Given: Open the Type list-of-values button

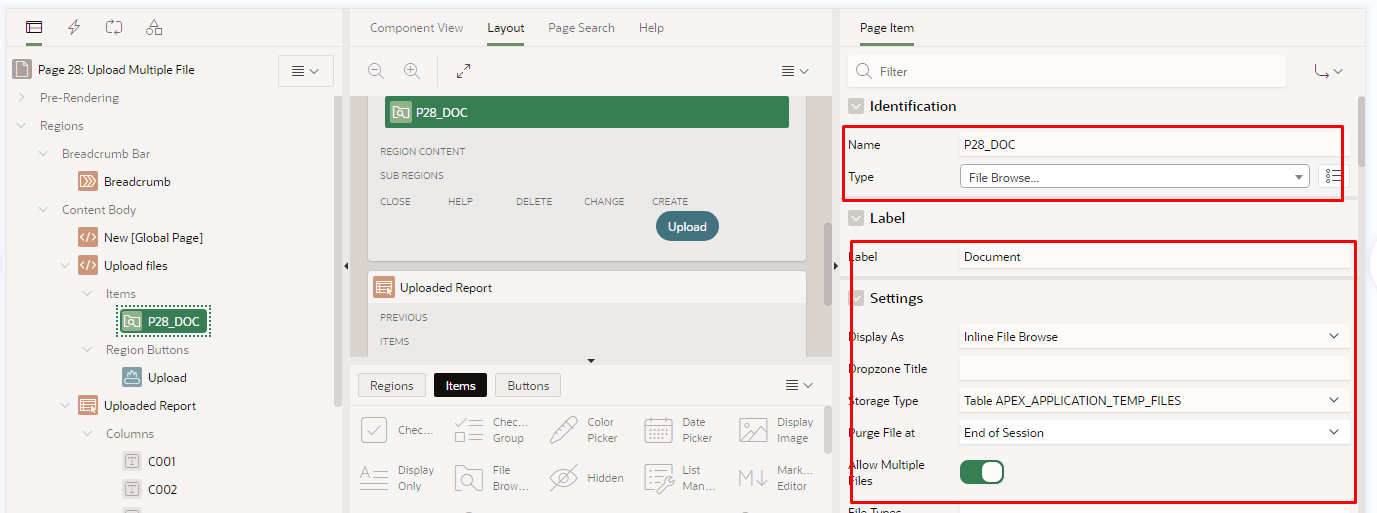Looking at the screenshot, I should (x=1334, y=177).
